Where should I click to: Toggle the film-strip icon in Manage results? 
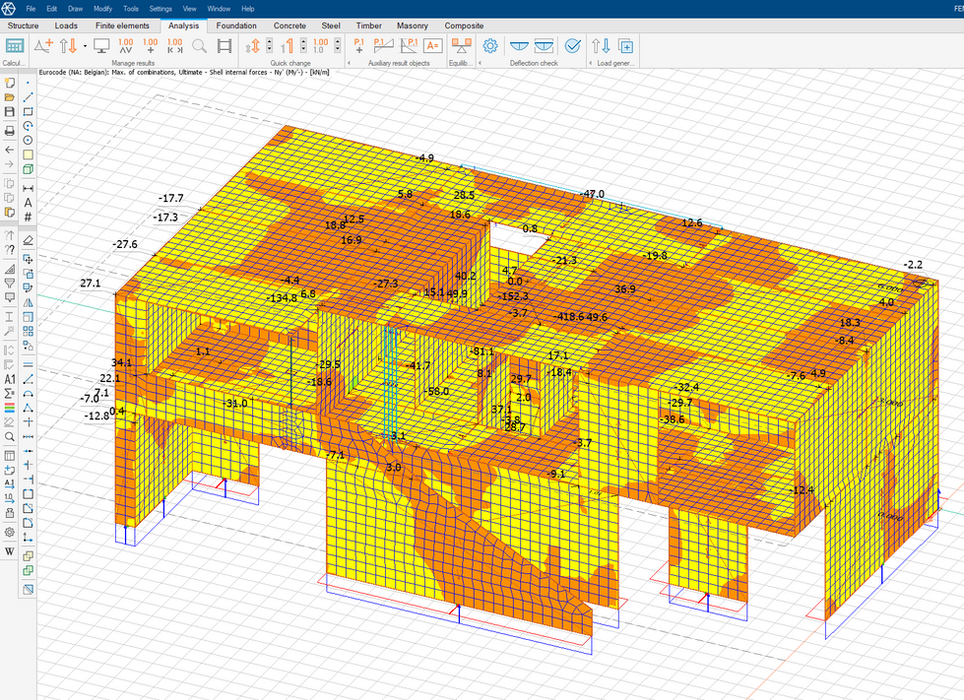224,45
